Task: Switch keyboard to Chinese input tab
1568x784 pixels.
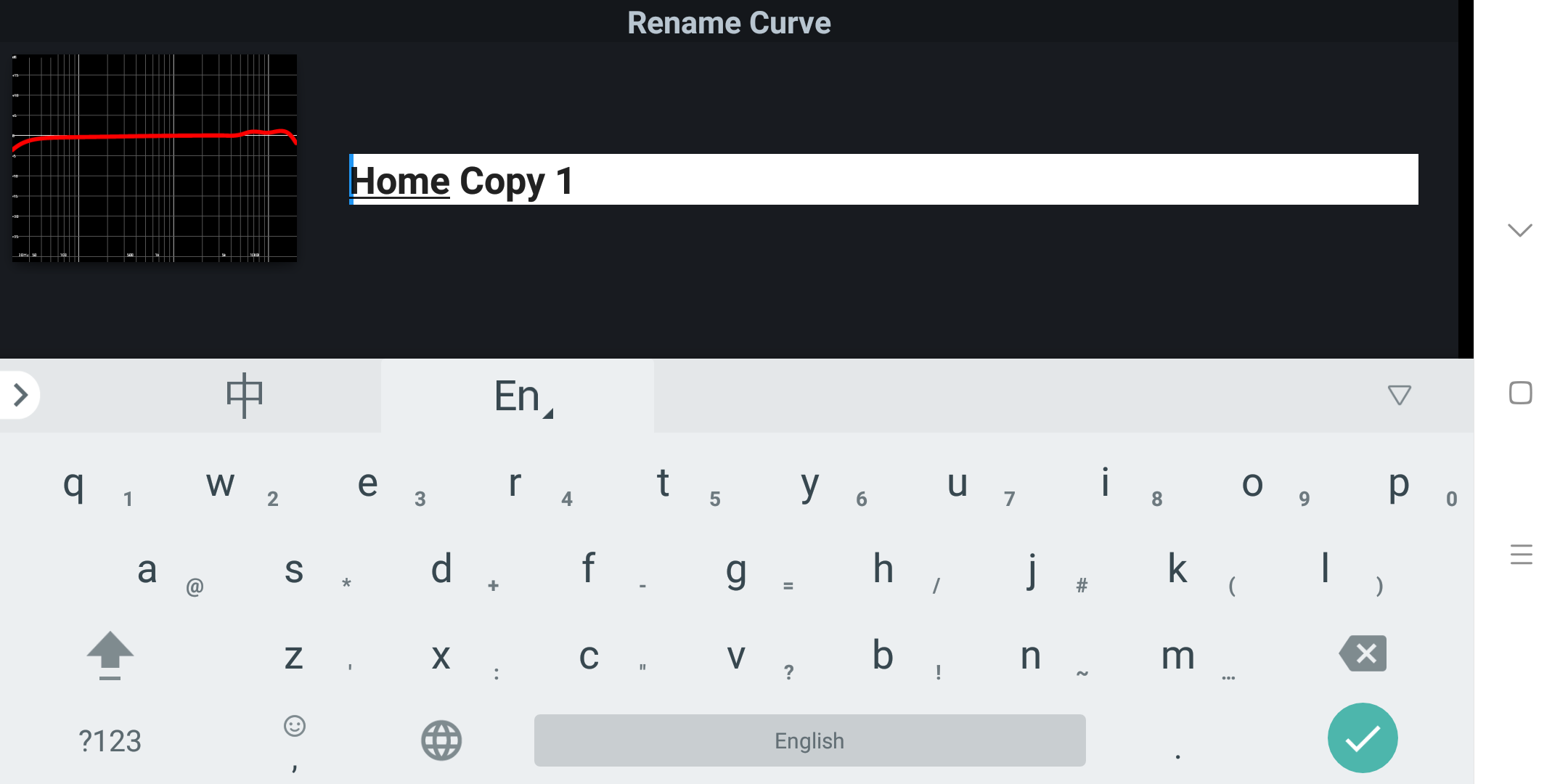Action: [x=244, y=396]
